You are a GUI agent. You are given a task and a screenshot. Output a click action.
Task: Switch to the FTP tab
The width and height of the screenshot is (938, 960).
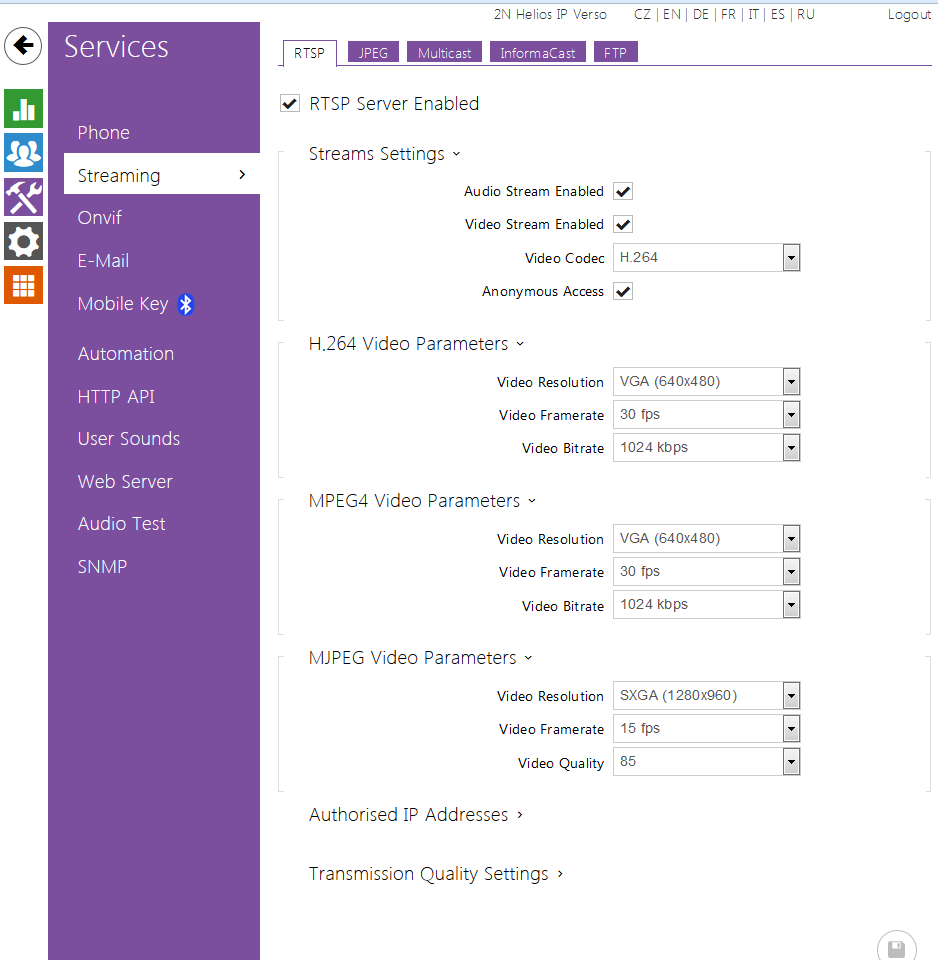tap(615, 53)
